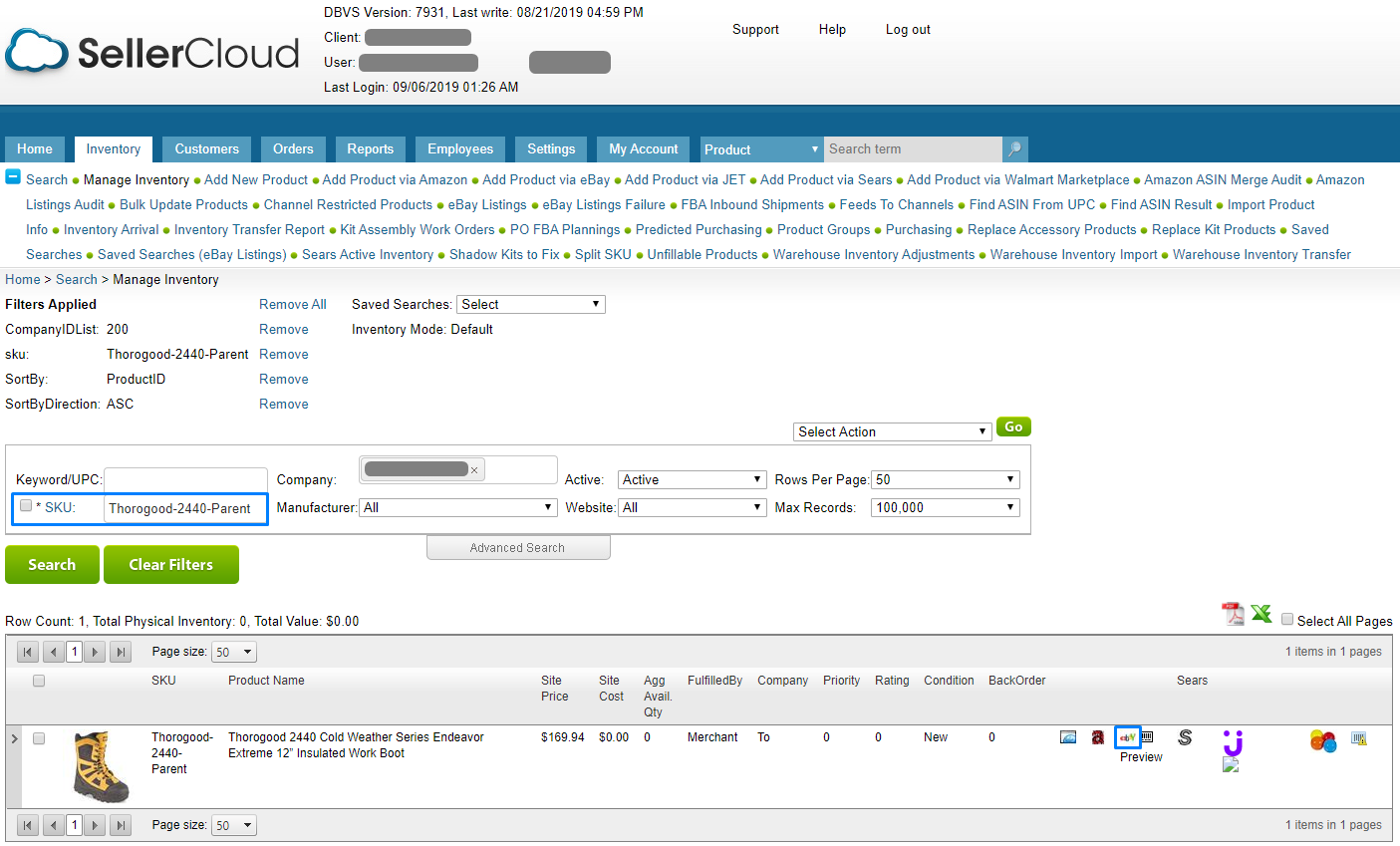Open the Settings tab
The image size is (1400, 846).
(551, 149)
